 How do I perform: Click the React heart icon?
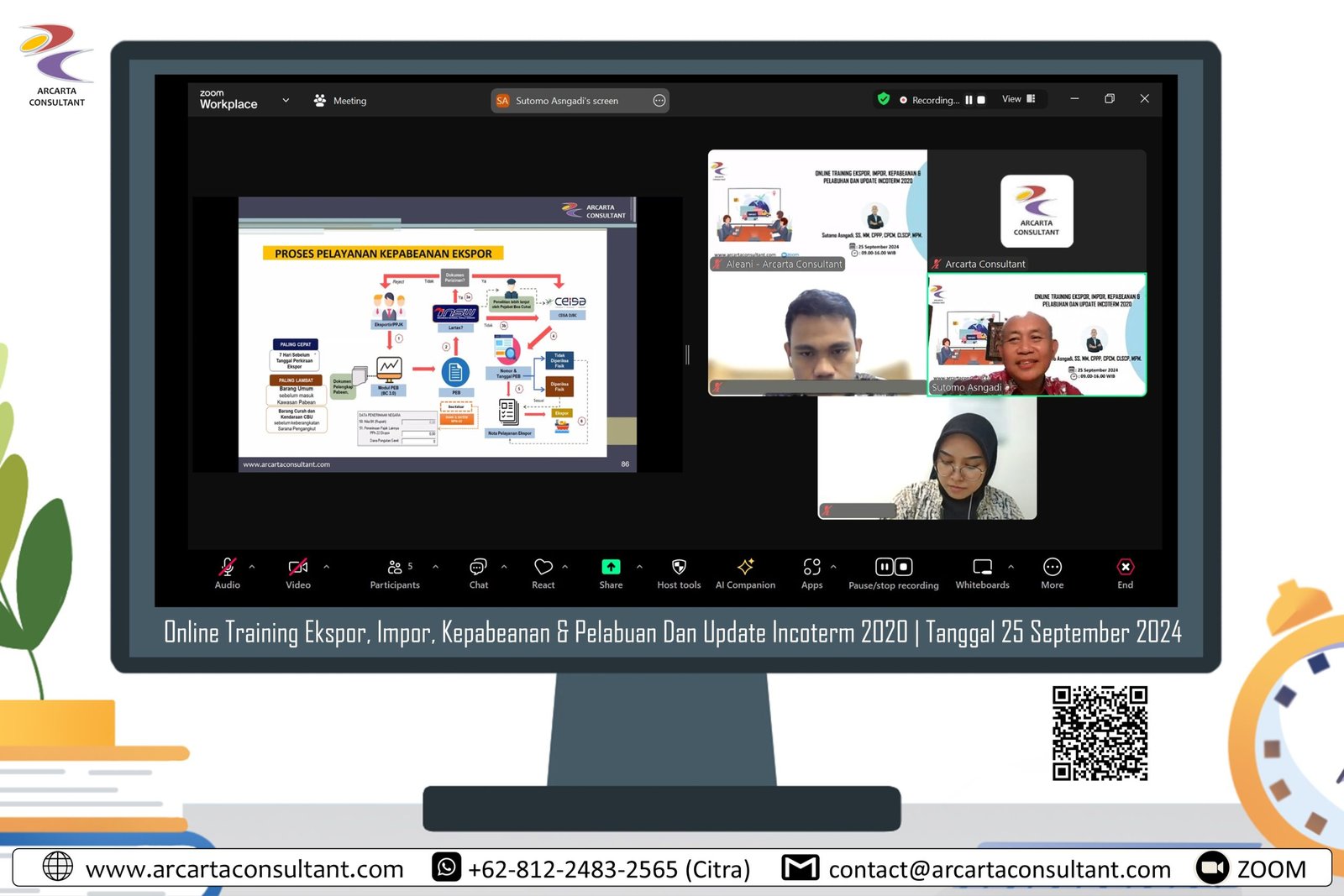point(543,568)
